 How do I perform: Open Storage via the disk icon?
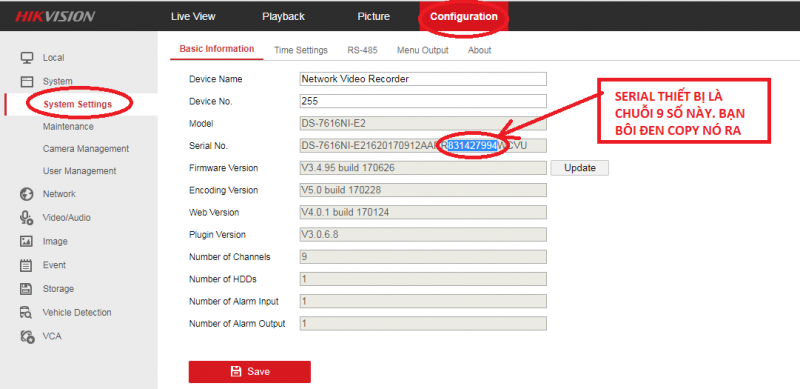point(26,288)
